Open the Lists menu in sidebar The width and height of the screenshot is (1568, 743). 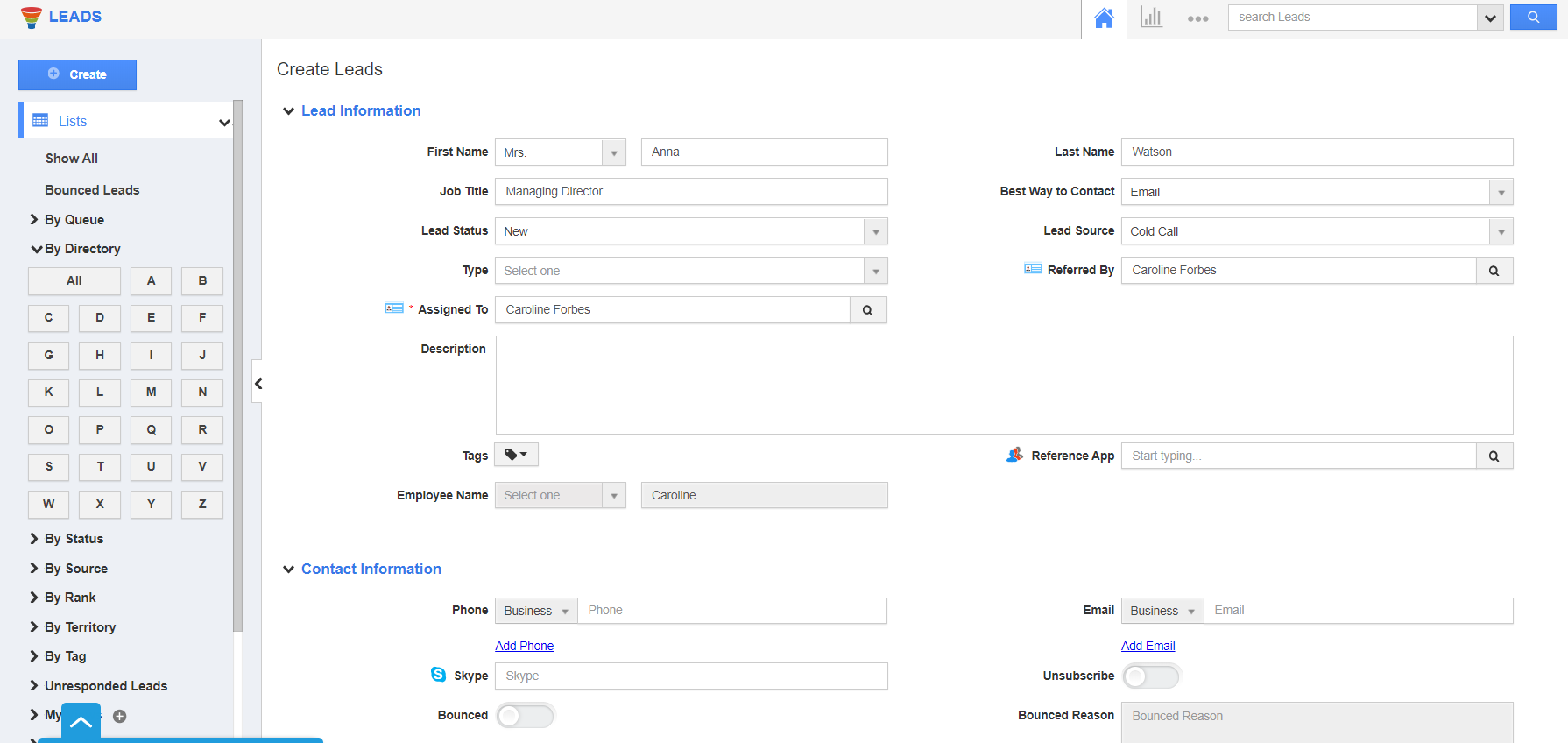127,121
